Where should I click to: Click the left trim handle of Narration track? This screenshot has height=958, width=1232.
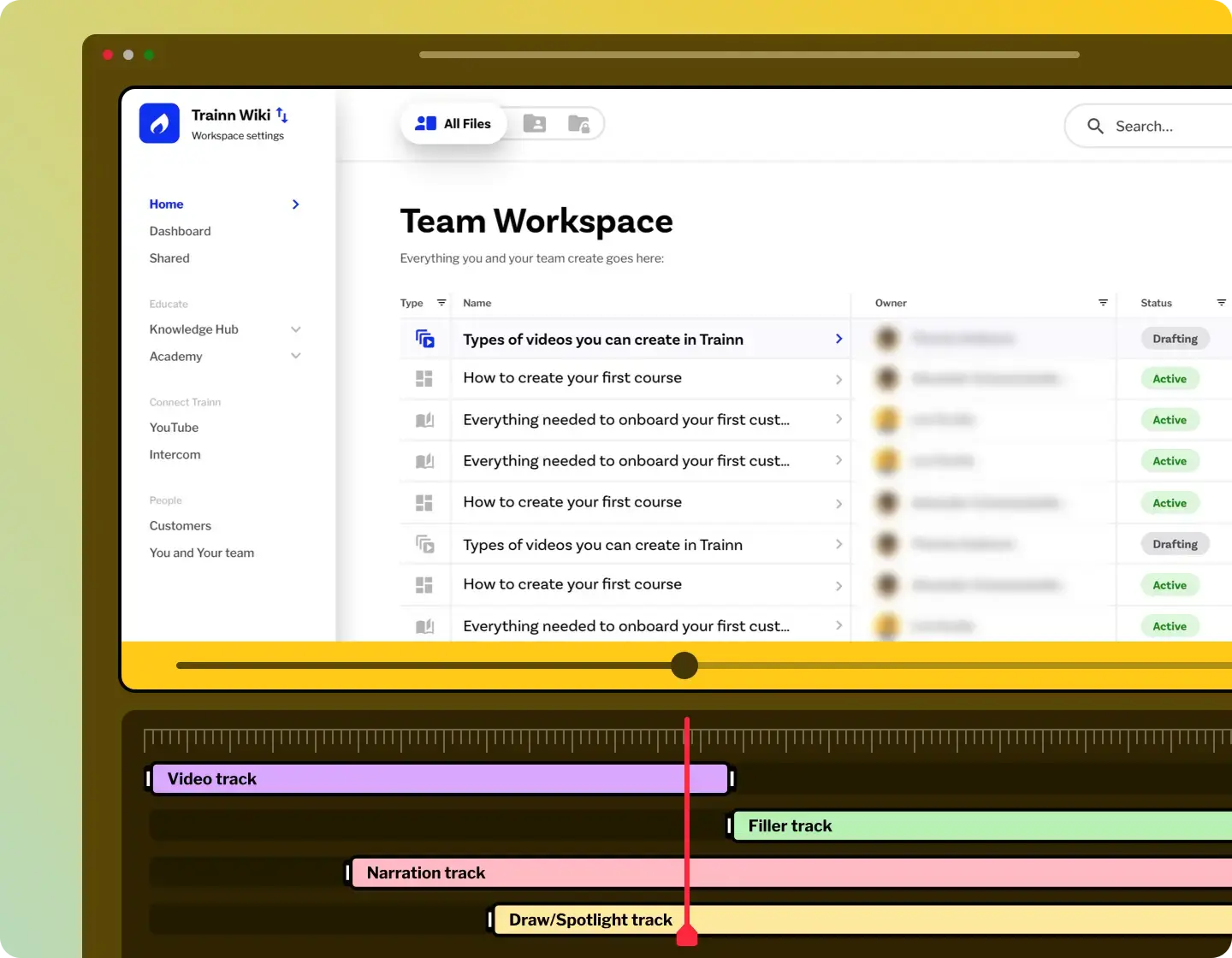(347, 872)
